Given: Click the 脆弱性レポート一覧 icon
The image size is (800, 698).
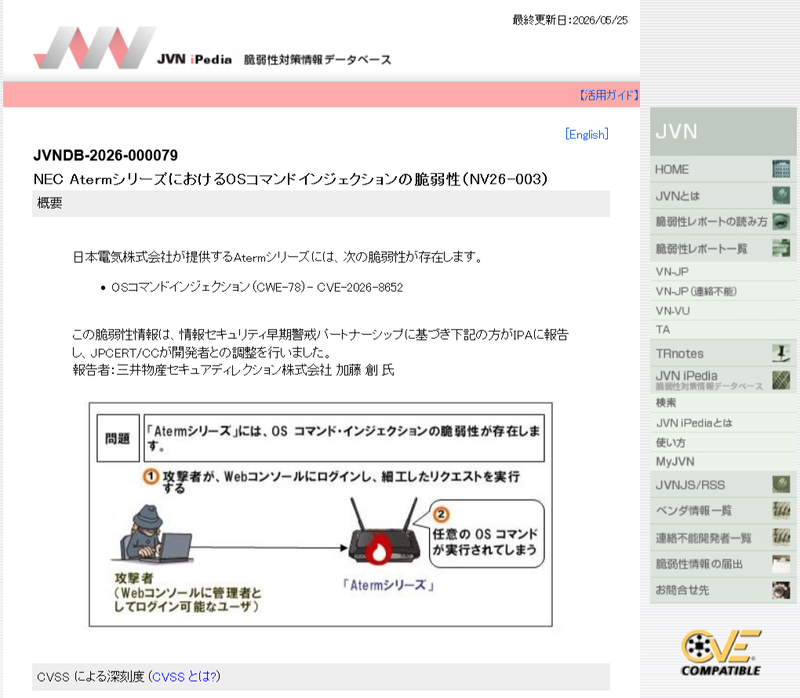Looking at the screenshot, I should click(x=781, y=248).
